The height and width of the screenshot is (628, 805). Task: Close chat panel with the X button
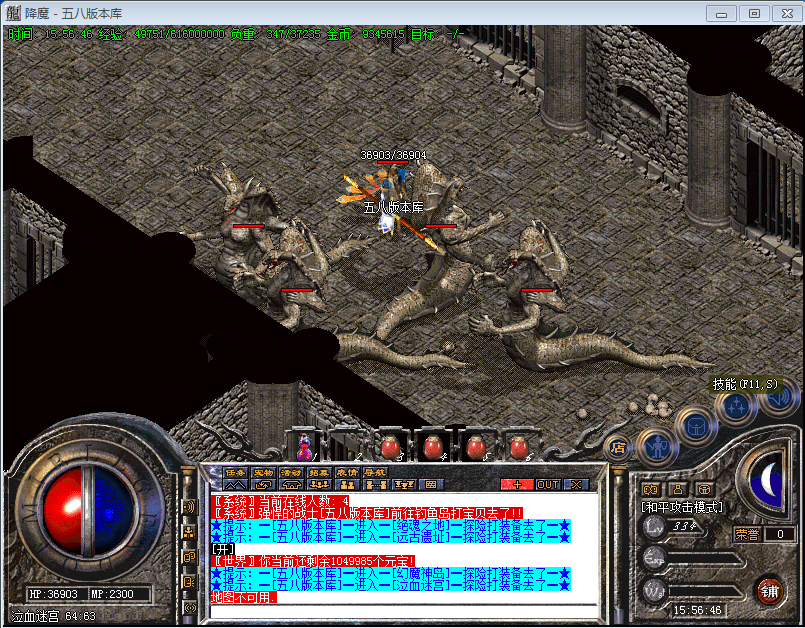577,484
